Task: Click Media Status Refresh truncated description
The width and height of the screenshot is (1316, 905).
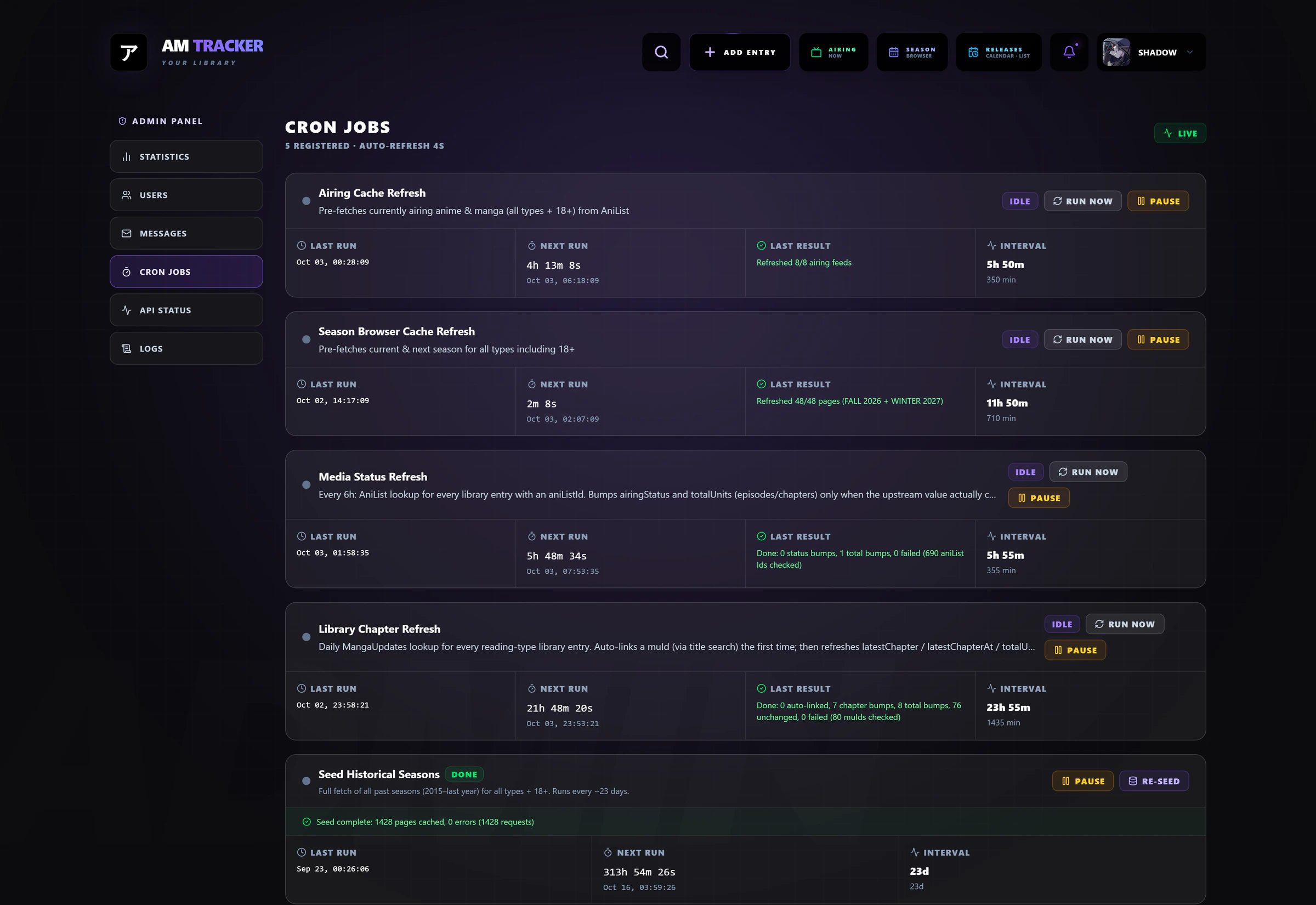Action: click(x=657, y=495)
